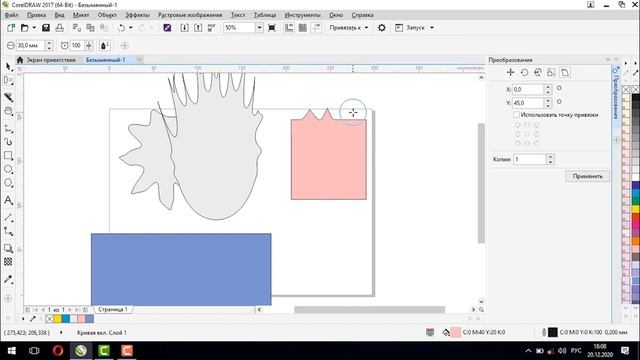Enable 'Использовать точку привязки' checkbox
The image size is (640, 360).
pos(517,115)
